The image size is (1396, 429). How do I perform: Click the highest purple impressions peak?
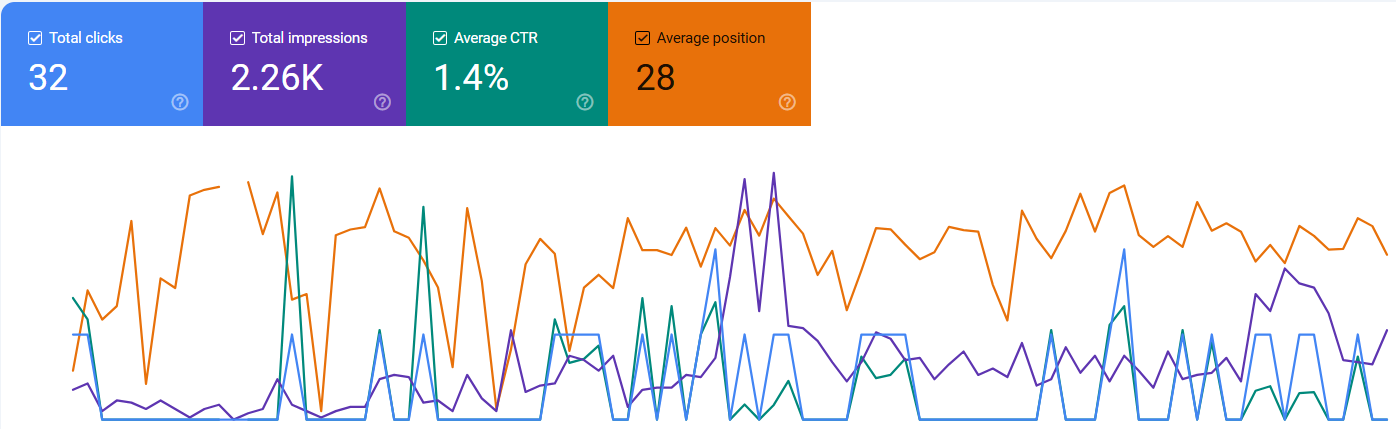pos(774,173)
